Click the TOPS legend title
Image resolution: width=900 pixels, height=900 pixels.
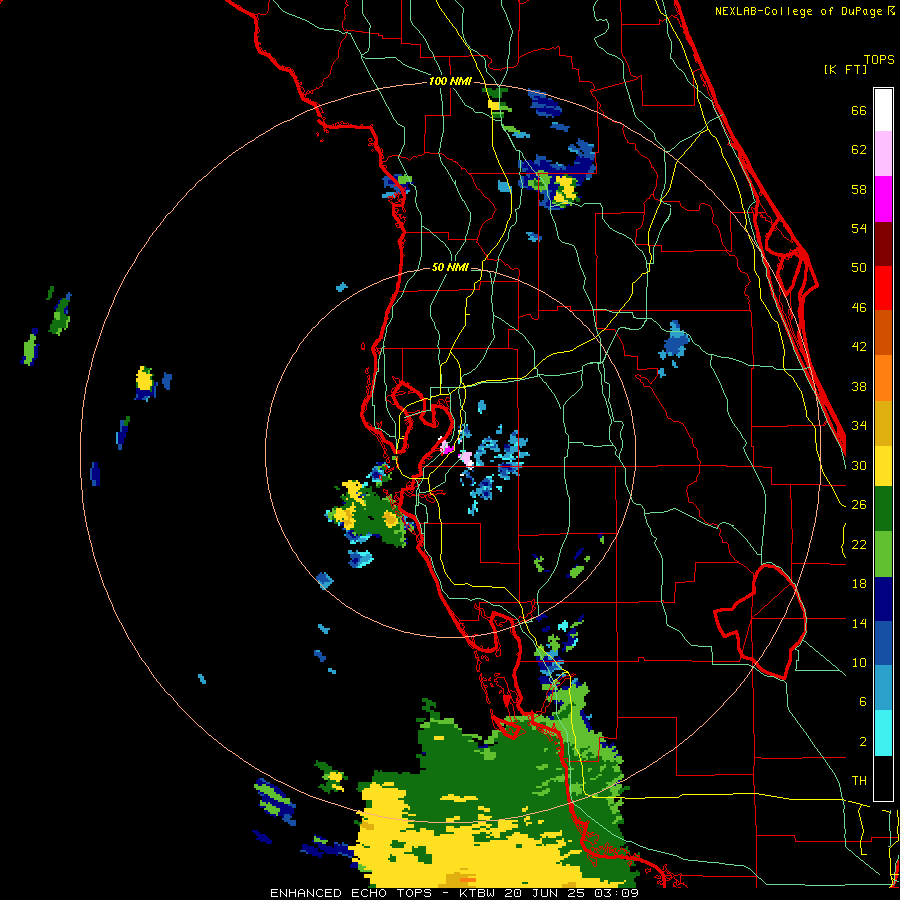tap(879, 60)
